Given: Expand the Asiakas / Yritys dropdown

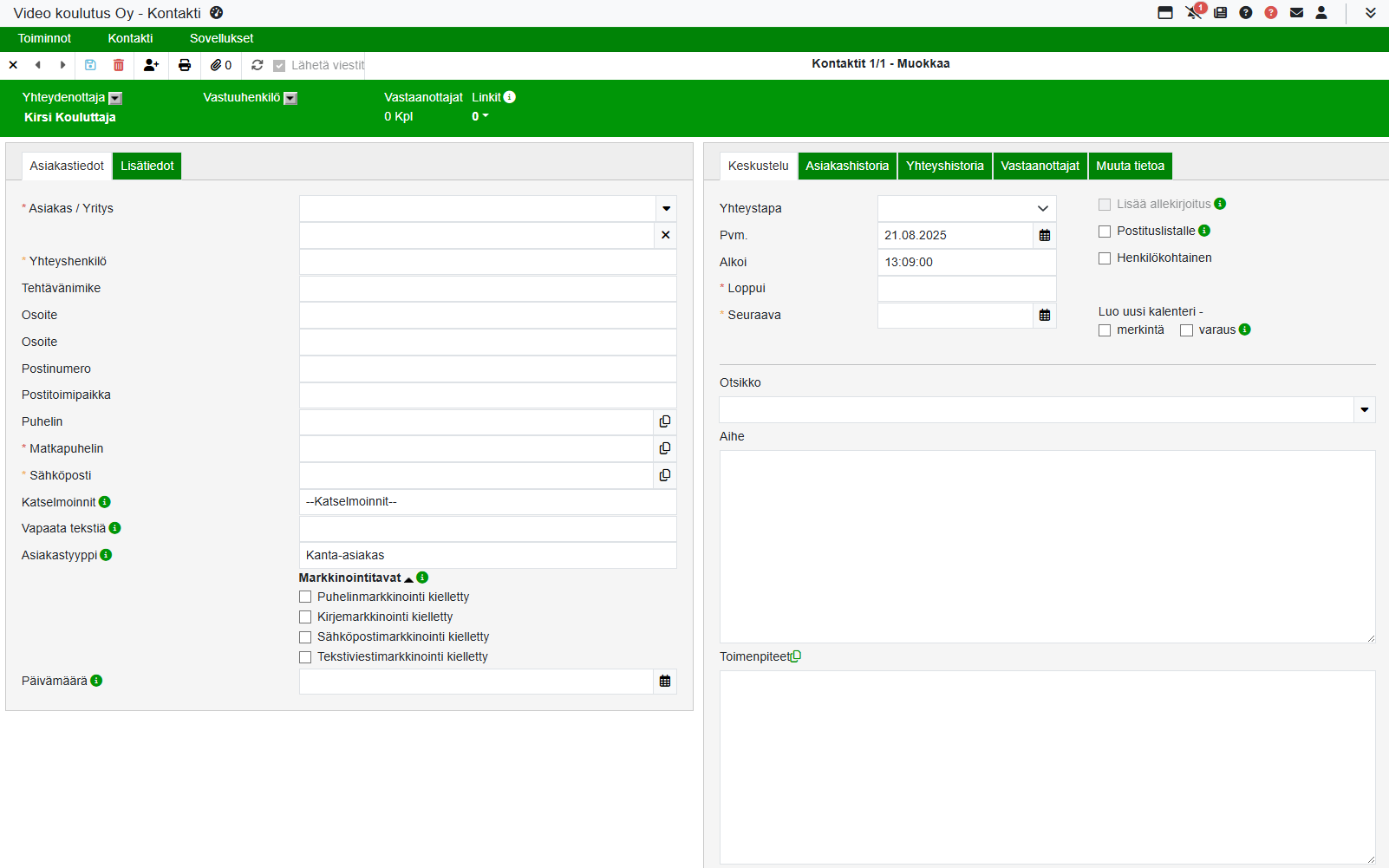Looking at the screenshot, I should [x=666, y=209].
